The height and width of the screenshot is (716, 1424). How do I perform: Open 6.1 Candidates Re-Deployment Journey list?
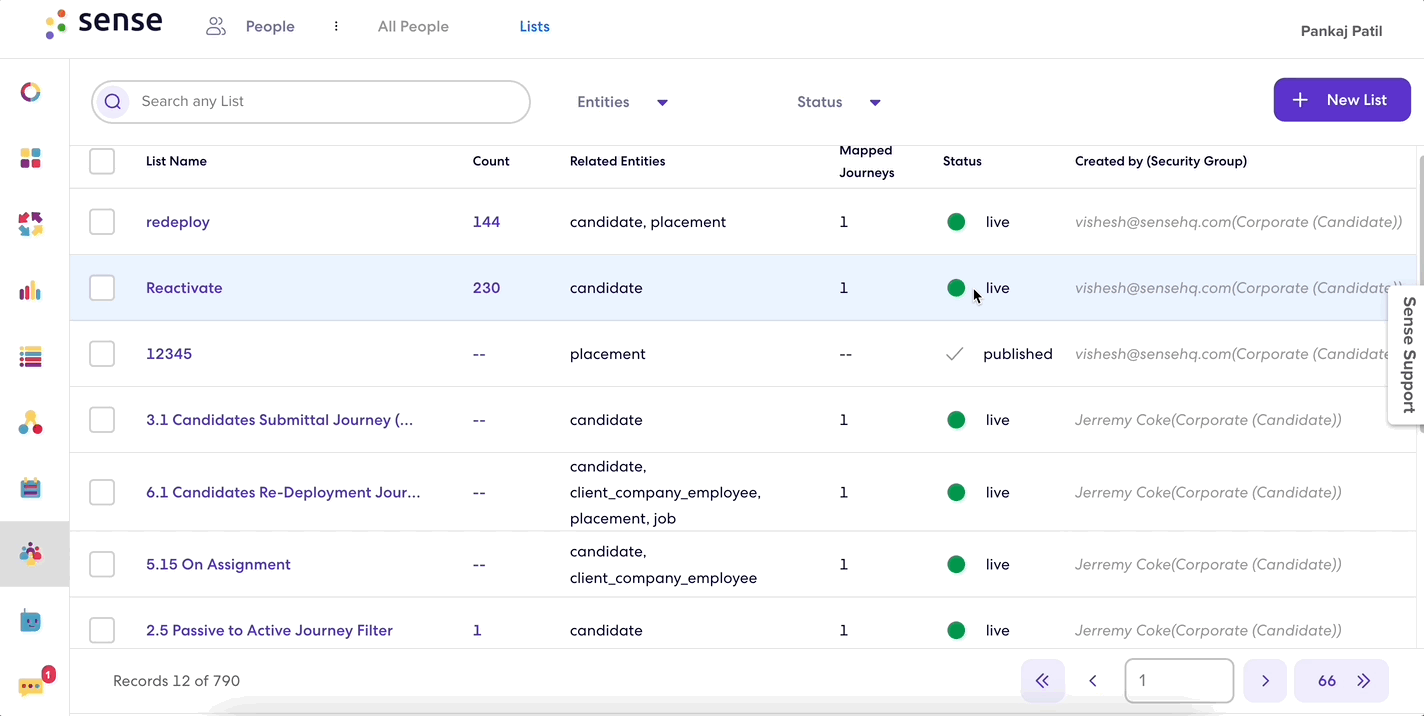pos(283,492)
